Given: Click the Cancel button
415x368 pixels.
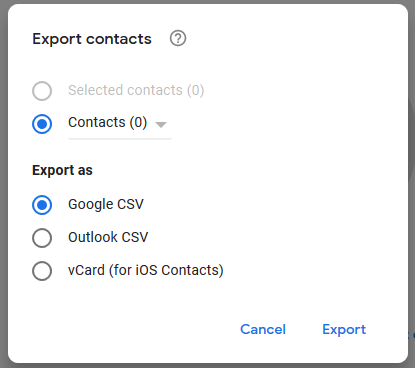Looking at the screenshot, I should click(x=263, y=329).
